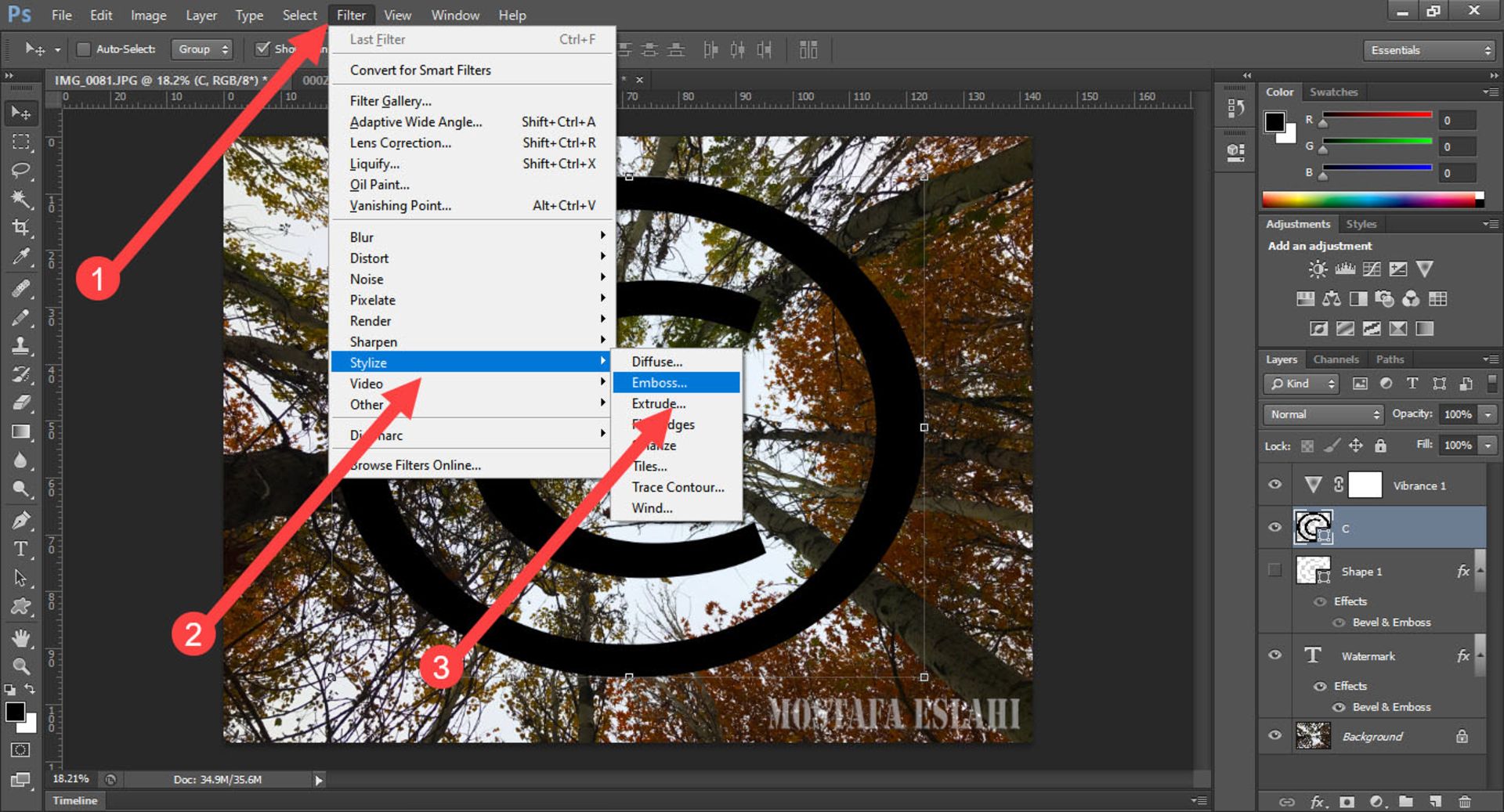Viewport: 1504px width, 812px height.
Task: Open the layer Kind filter dropdown
Action: click(1301, 384)
